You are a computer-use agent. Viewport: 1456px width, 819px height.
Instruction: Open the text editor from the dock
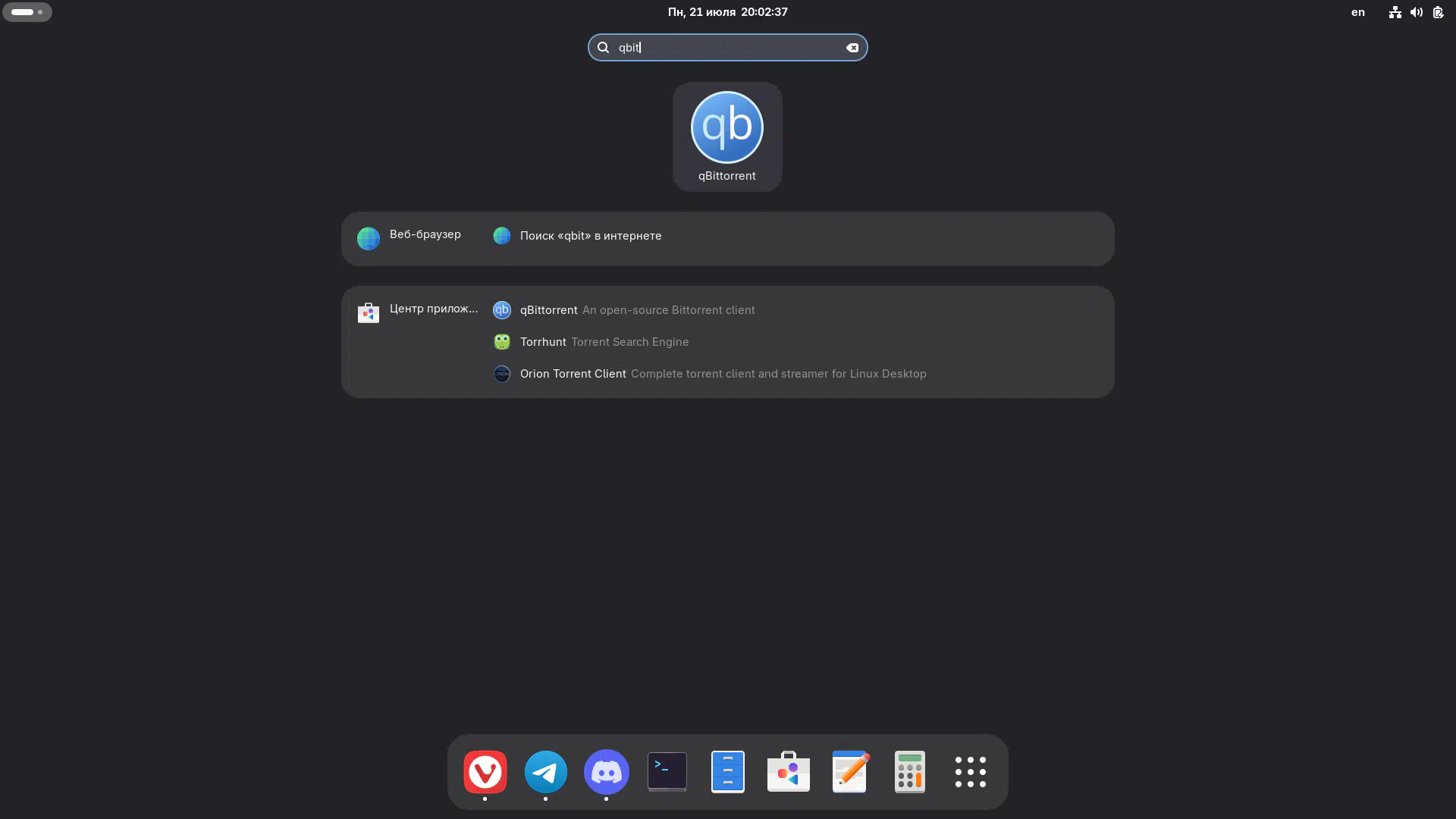pos(849,772)
